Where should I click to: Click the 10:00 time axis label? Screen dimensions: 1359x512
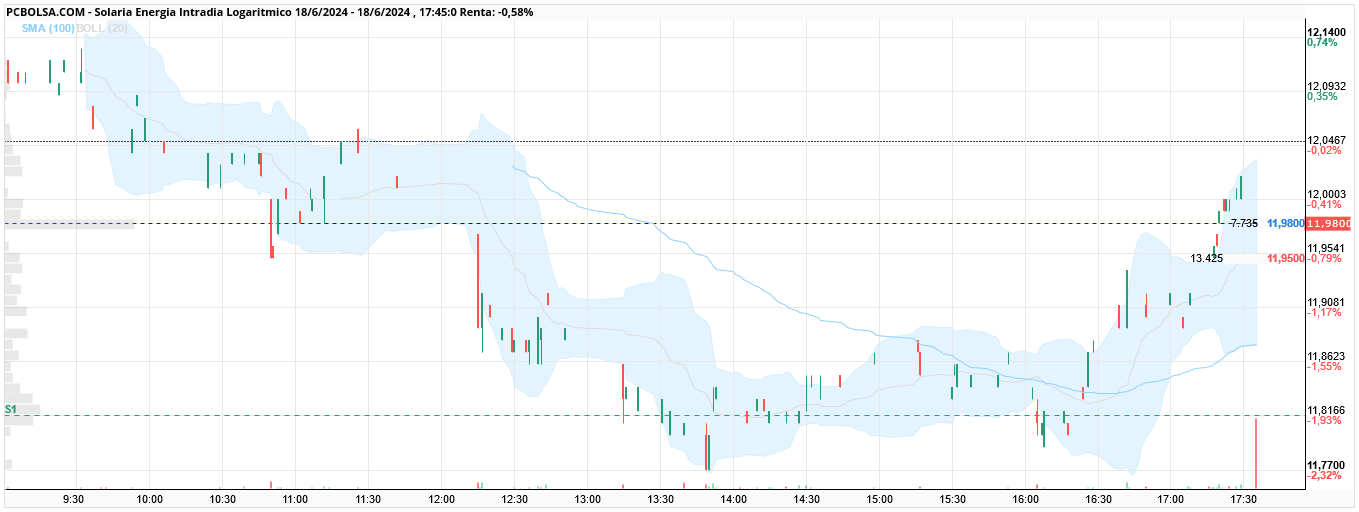(x=150, y=498)
